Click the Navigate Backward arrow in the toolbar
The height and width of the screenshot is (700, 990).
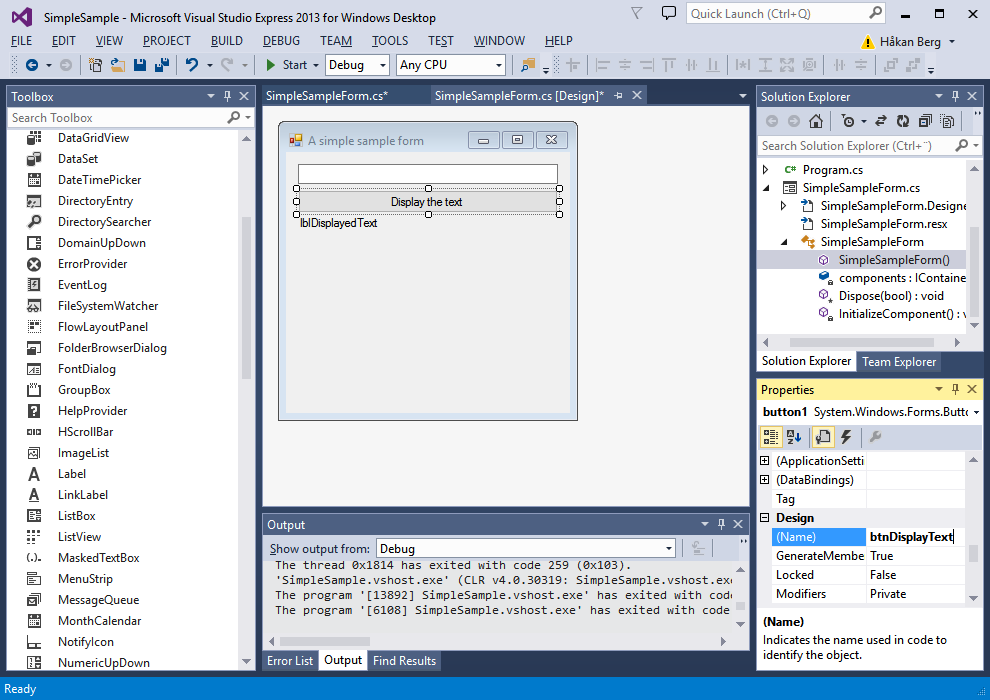coord(32,65)
